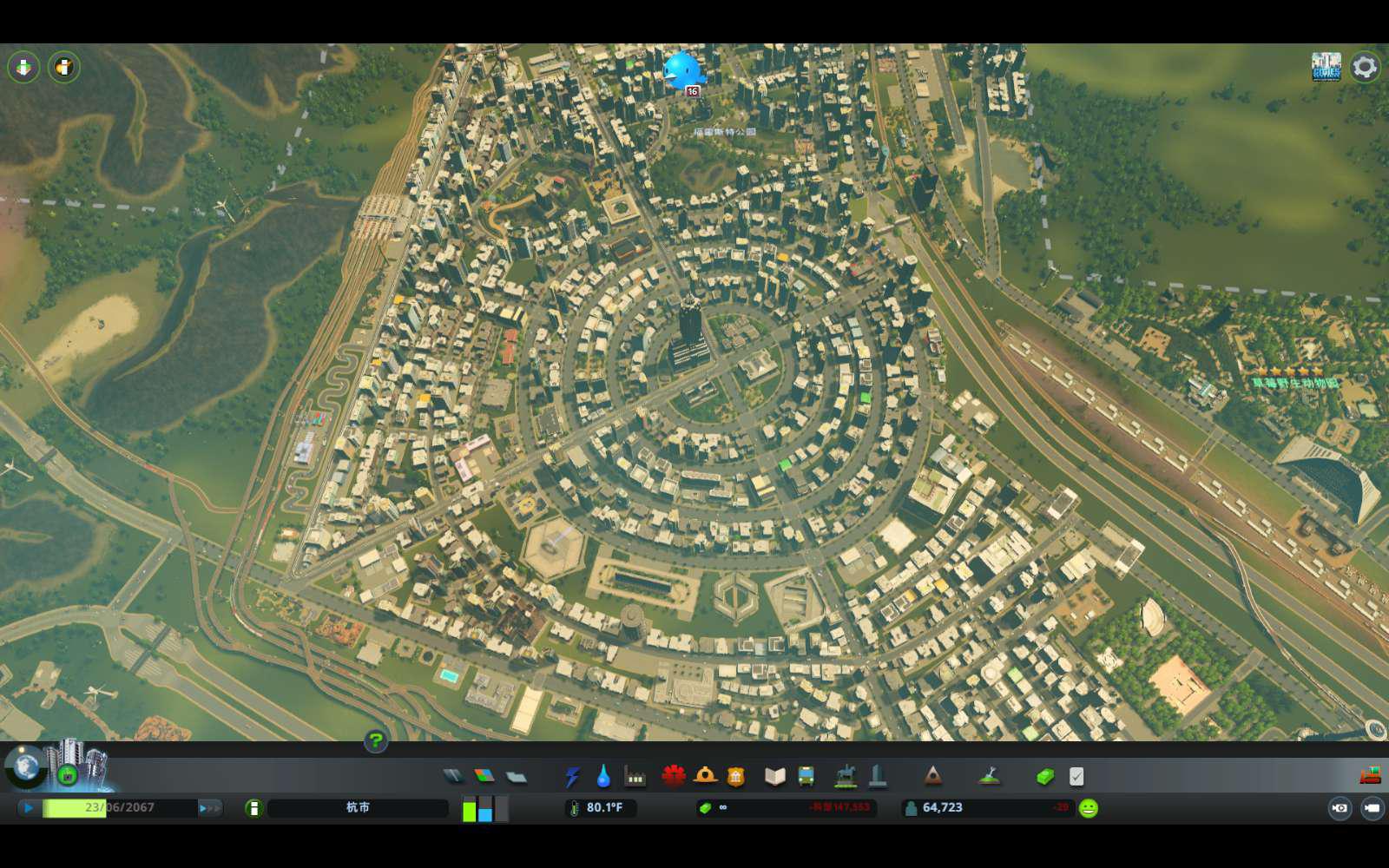This screenshot has width=1389, height=868.
Task: Open the Electricity build menu
Action: (x=572, y=776)
